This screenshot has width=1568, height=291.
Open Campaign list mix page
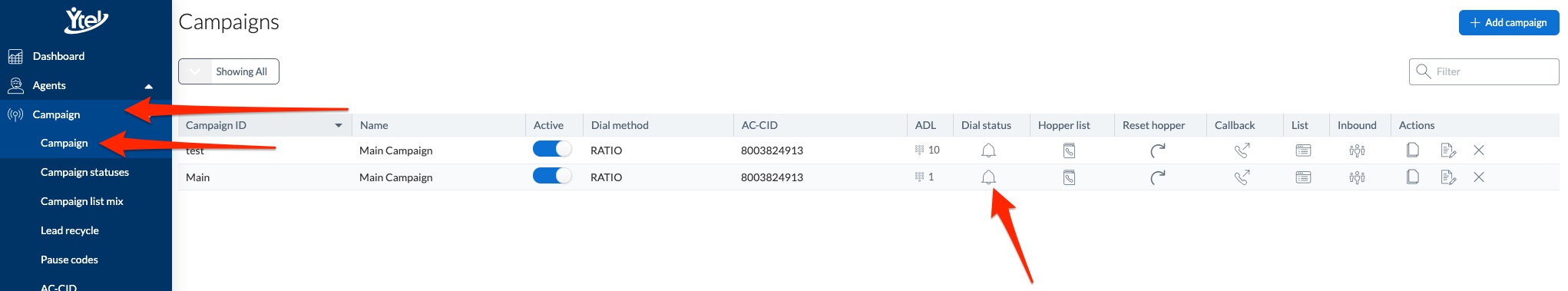click(x=81, y=201)
